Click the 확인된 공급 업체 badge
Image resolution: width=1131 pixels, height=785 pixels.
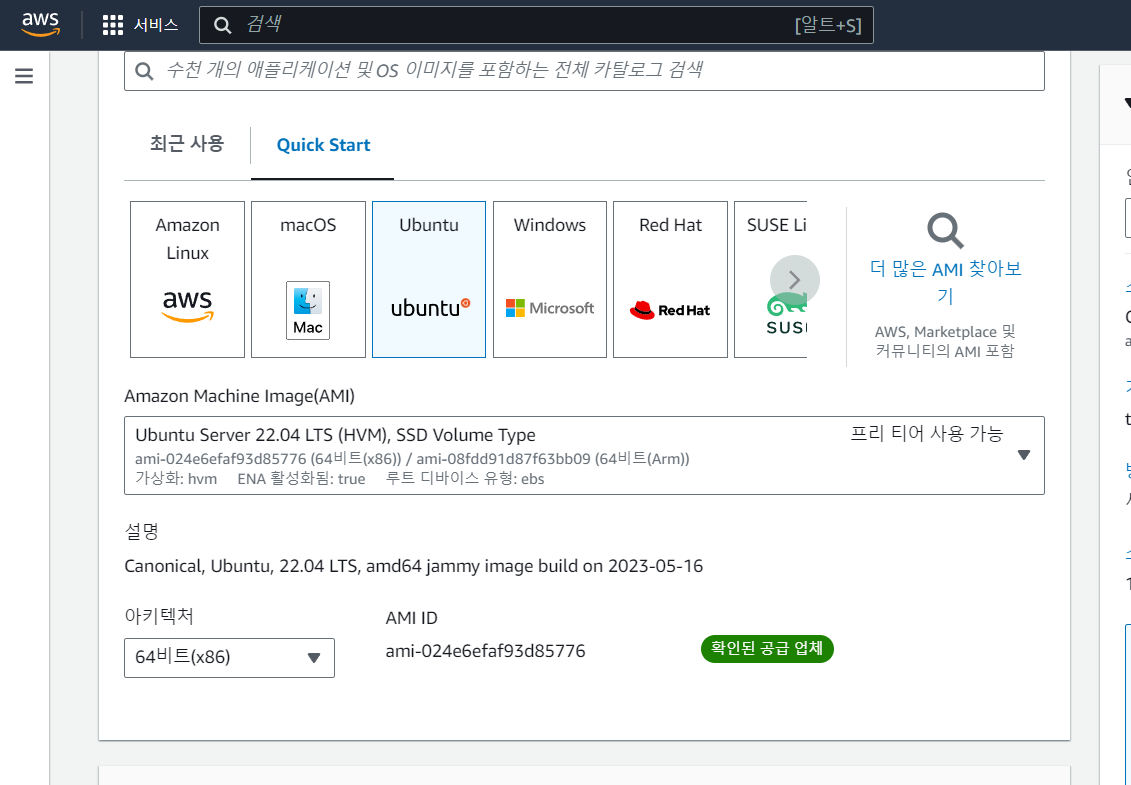pos(767,649)
